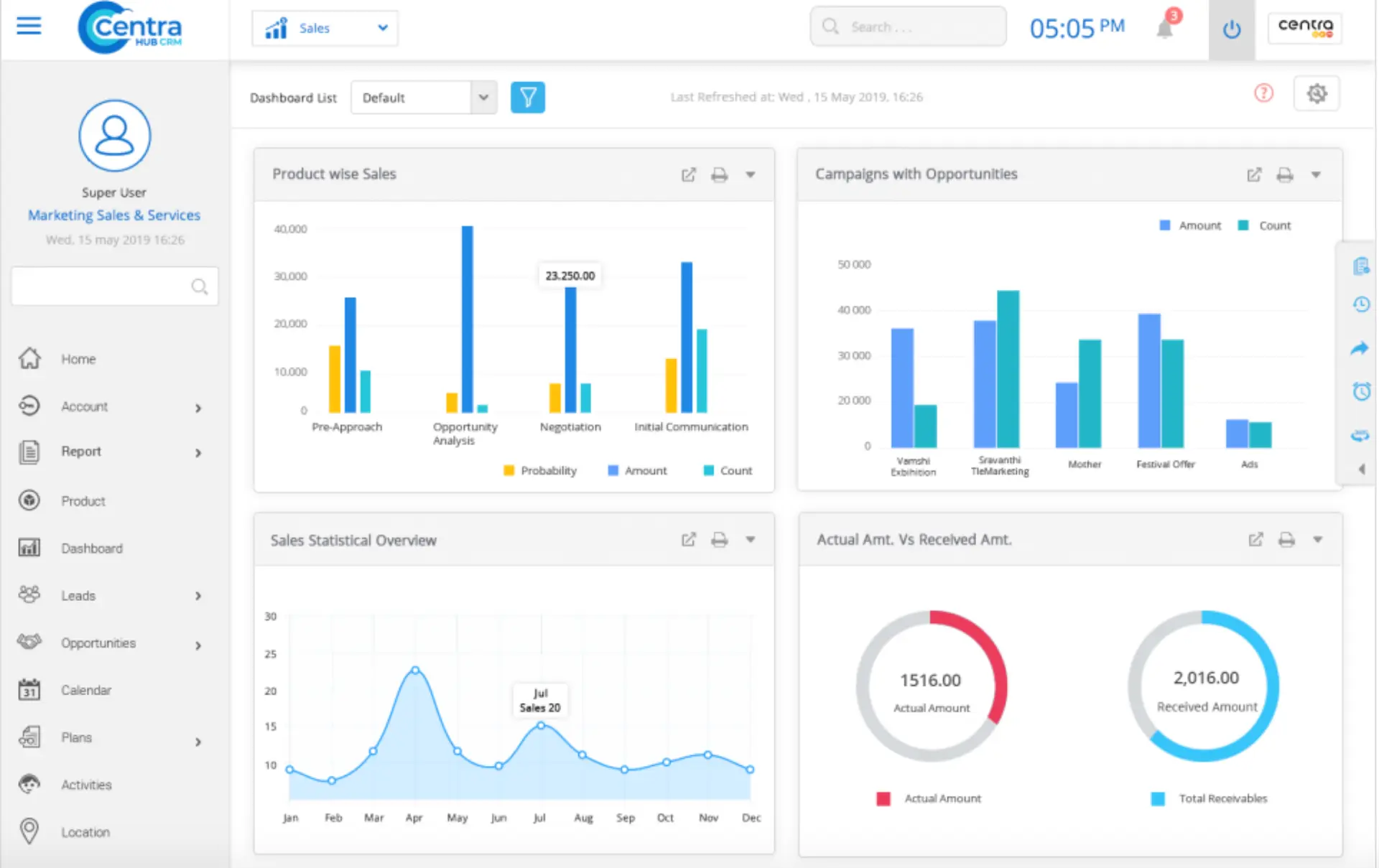This screenshot has width=1379, height=868.
Task: Click the help question mark icon
Action: [1264, 93]
